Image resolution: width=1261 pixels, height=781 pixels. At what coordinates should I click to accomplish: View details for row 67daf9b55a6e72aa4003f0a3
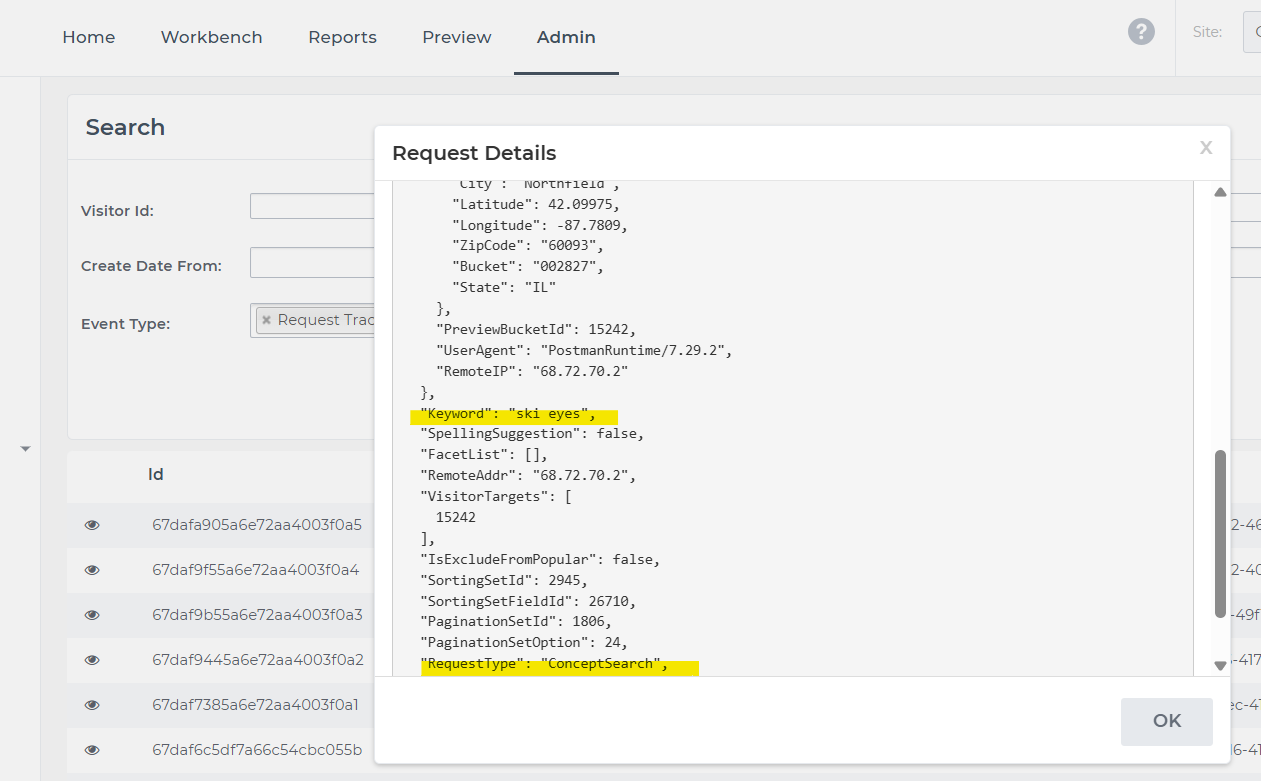(92, 615)
